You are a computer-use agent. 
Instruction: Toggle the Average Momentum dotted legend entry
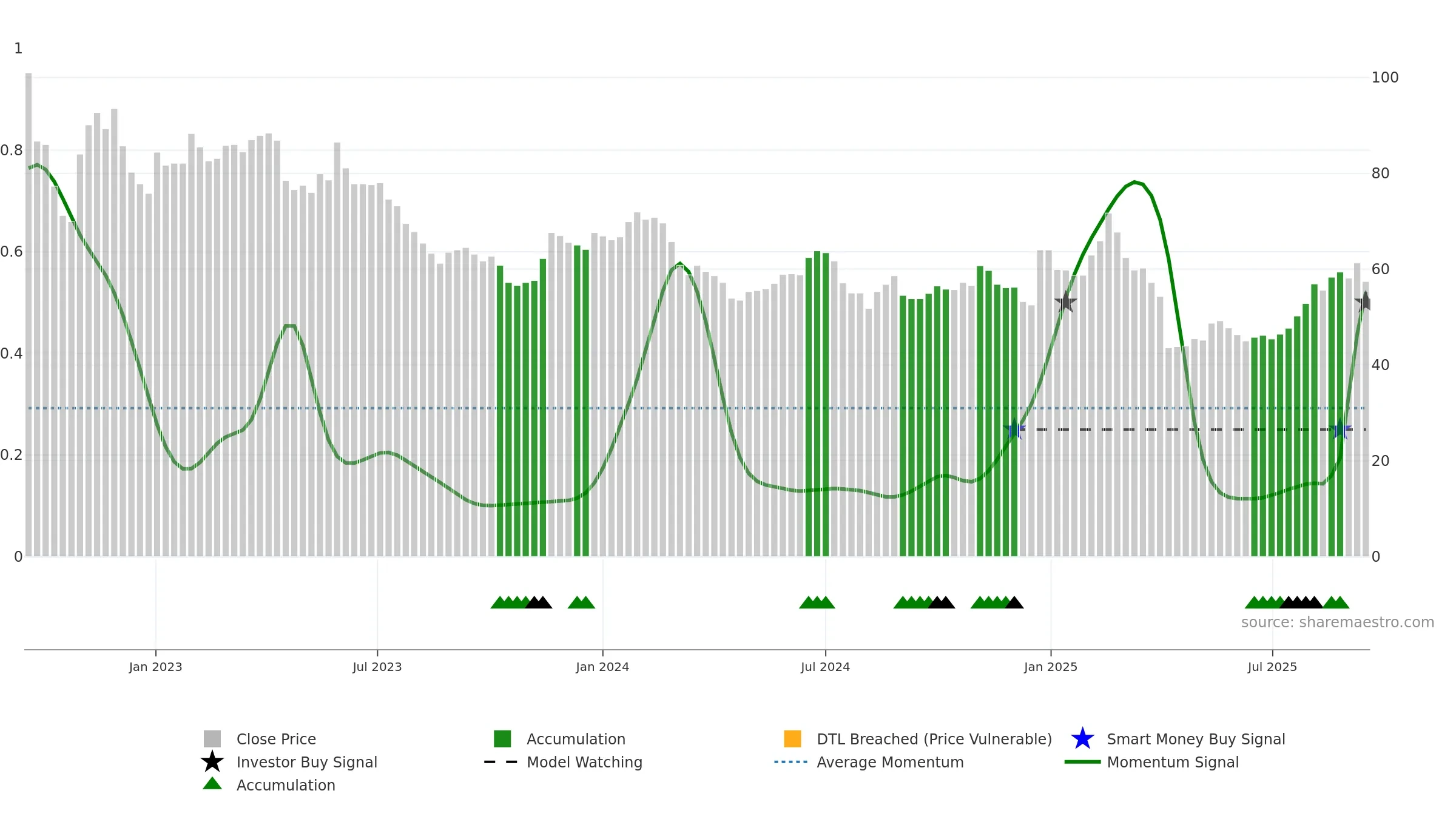(x=869, y=762)
